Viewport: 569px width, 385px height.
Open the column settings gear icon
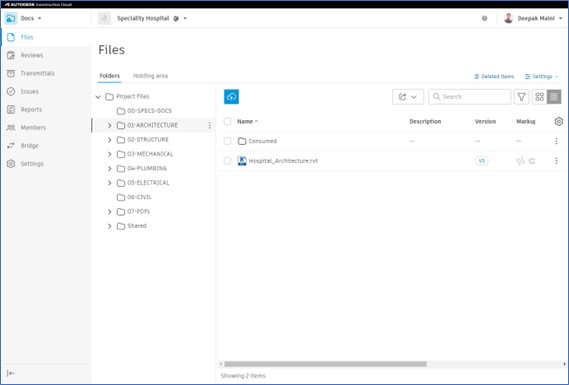559,122
